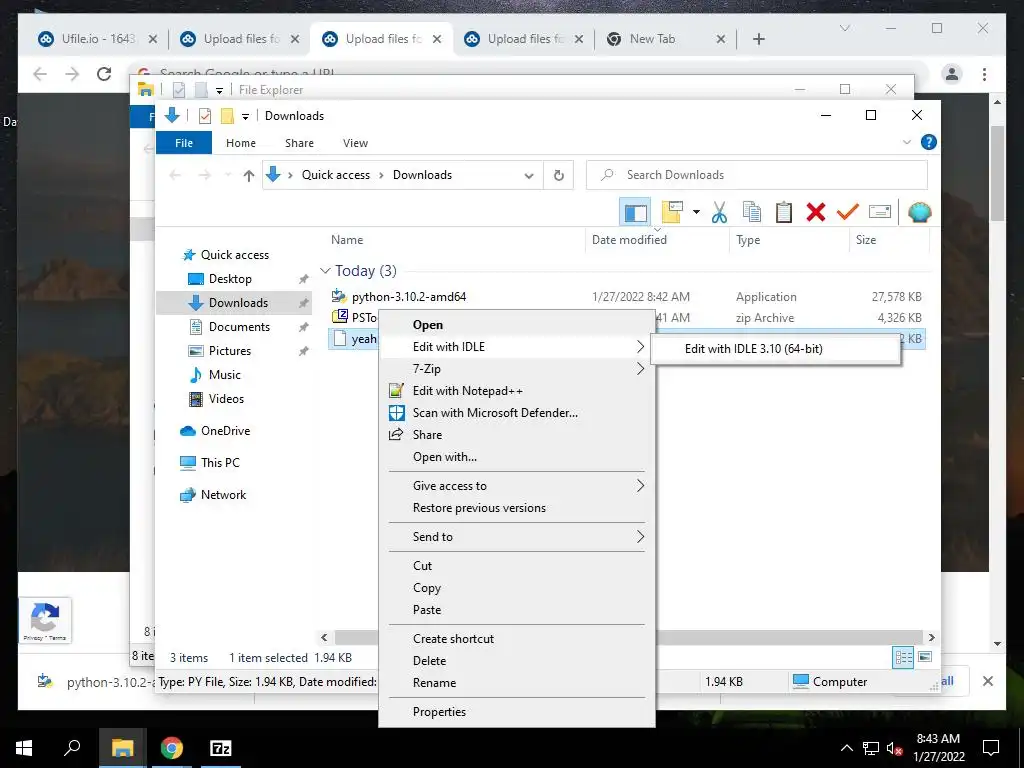Click the red X Delete toolbar icon
This screenshot has width=1024, height=768.
click(816, 212)
